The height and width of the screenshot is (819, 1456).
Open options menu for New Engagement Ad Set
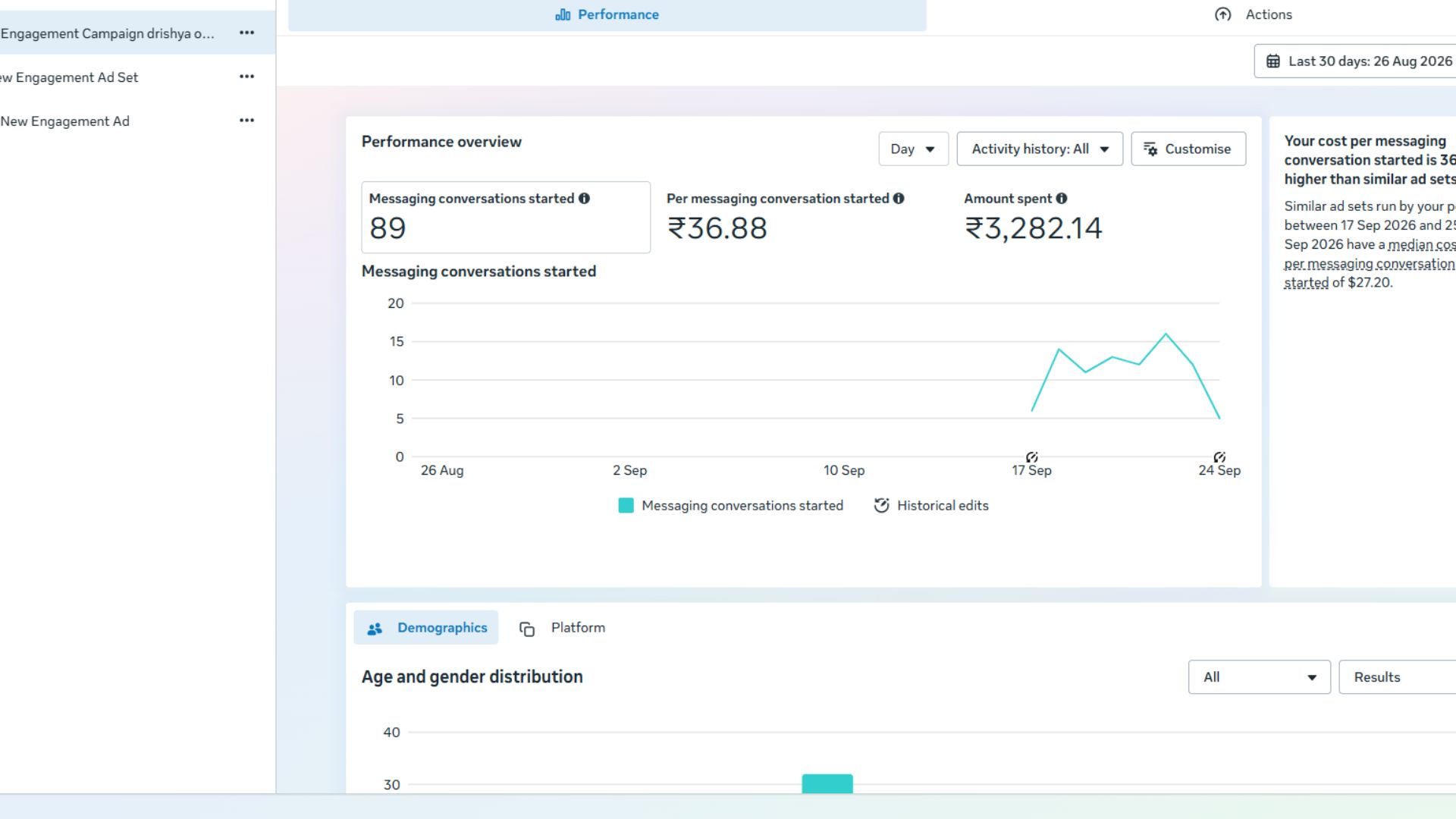click(246, 77)
